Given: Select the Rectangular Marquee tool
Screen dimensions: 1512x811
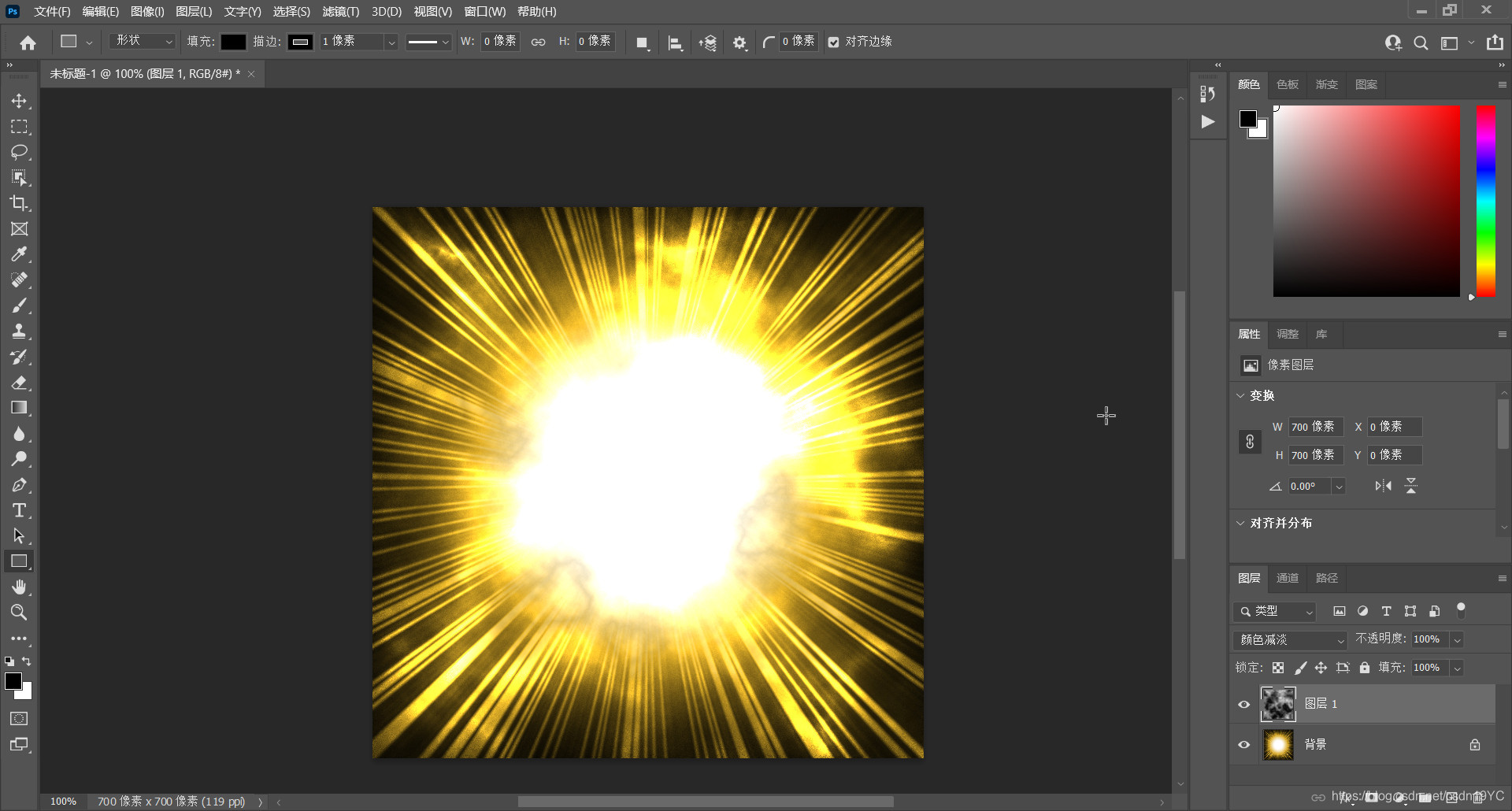Looking at the screenshot, I should 19,127.
